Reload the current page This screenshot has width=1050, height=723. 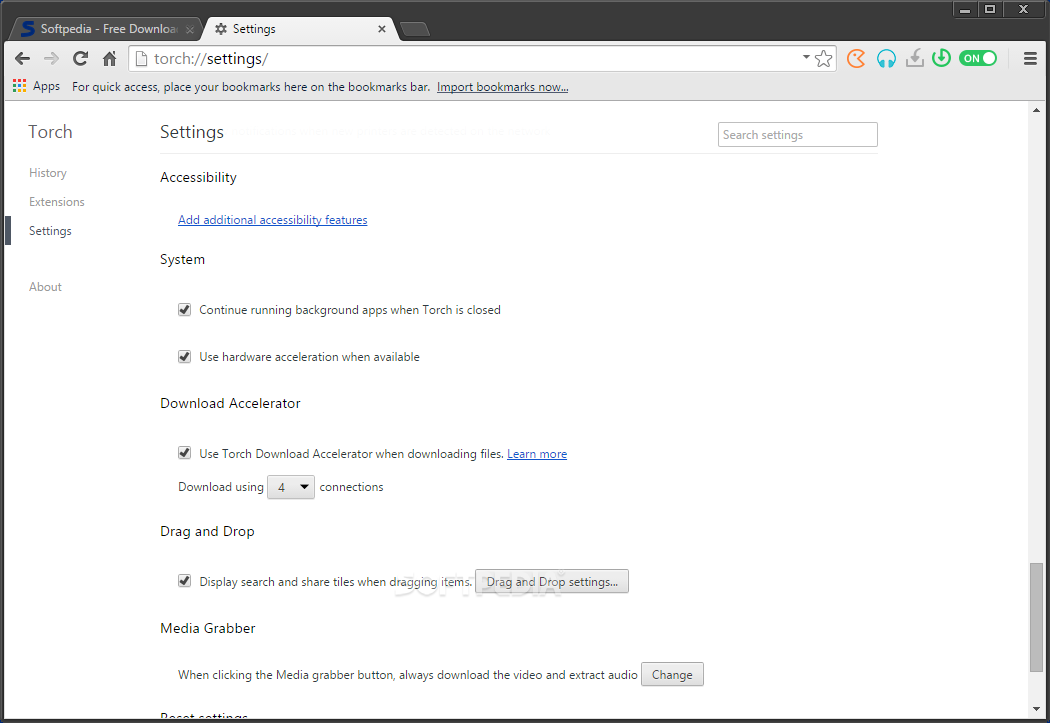80,59
